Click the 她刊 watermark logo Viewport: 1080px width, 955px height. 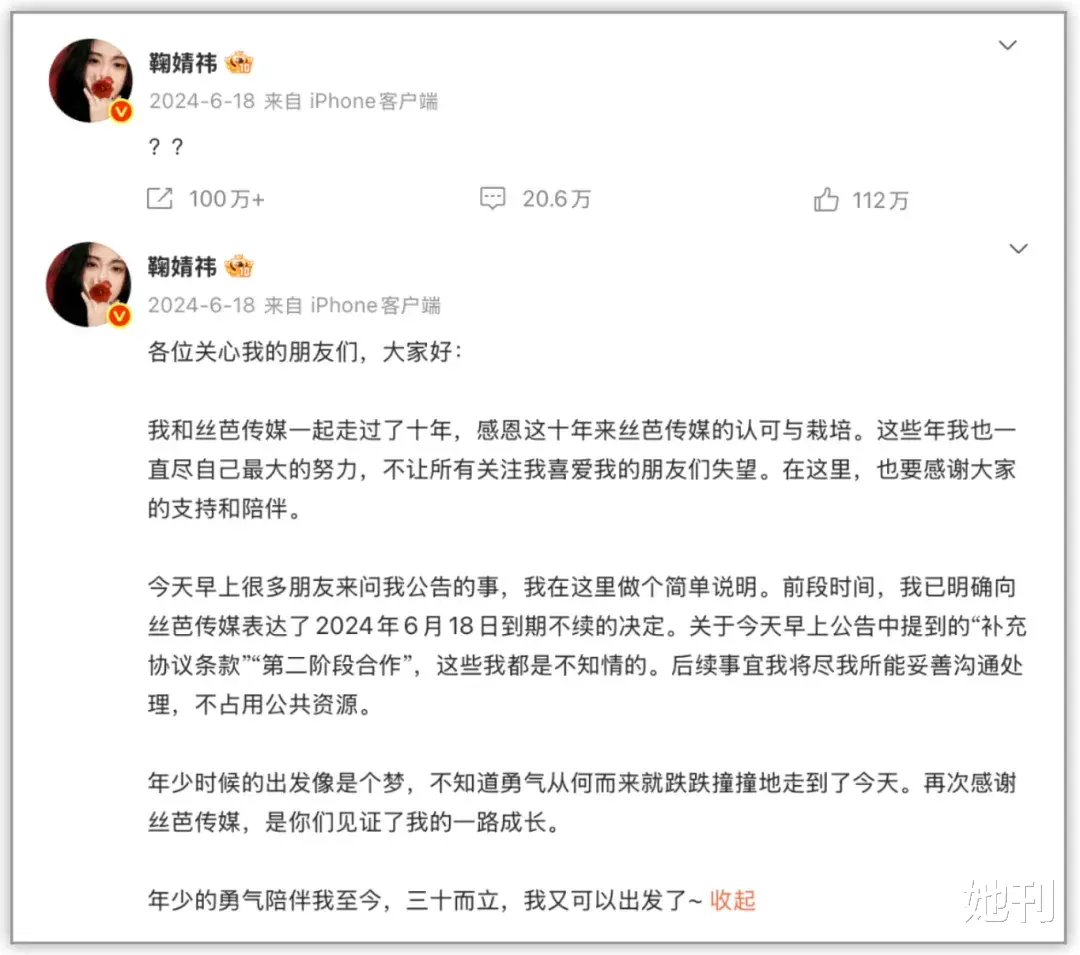coord(1010,901)
